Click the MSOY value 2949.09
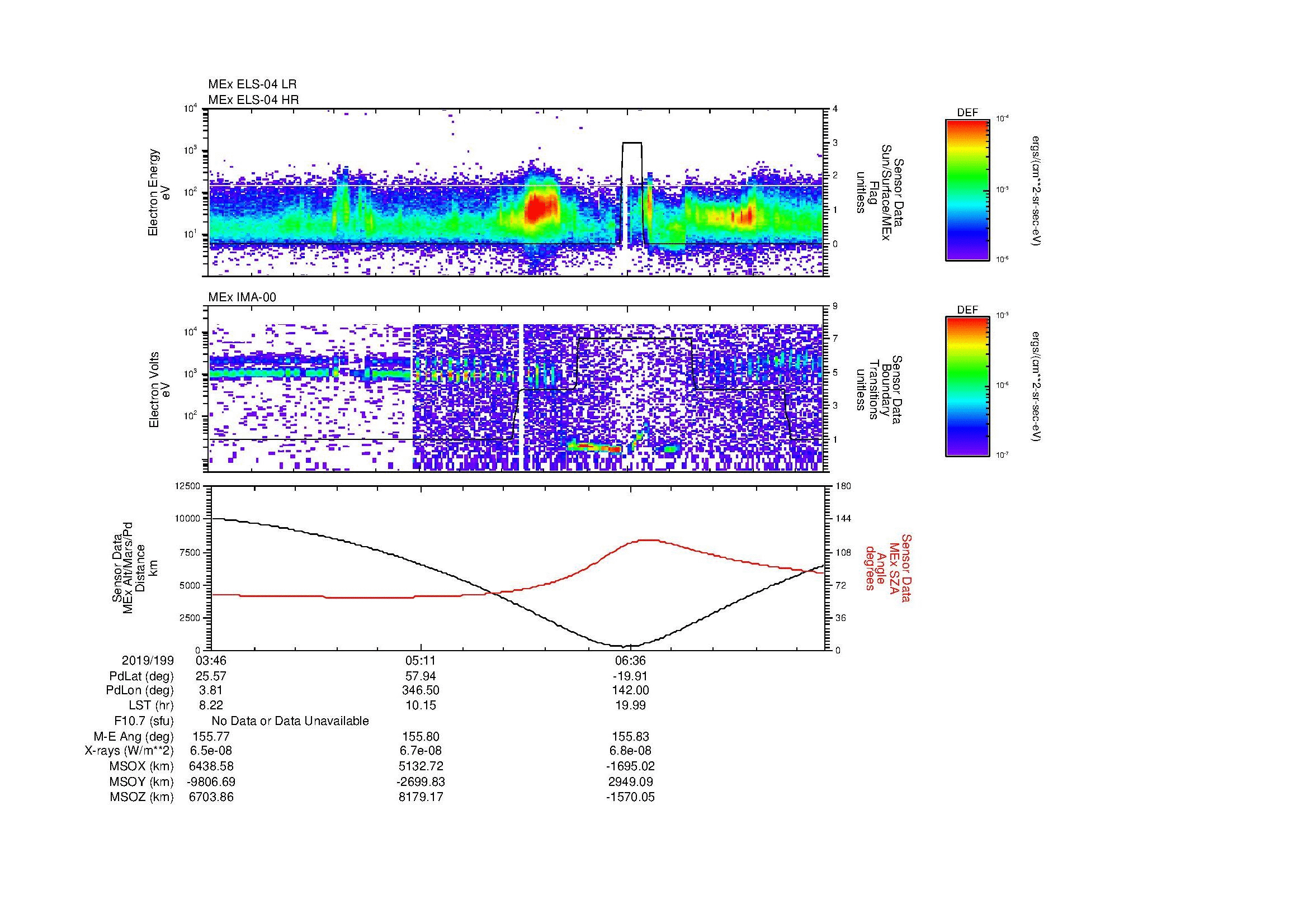This screenshot has width=1308, height=924. pos(630,781)
